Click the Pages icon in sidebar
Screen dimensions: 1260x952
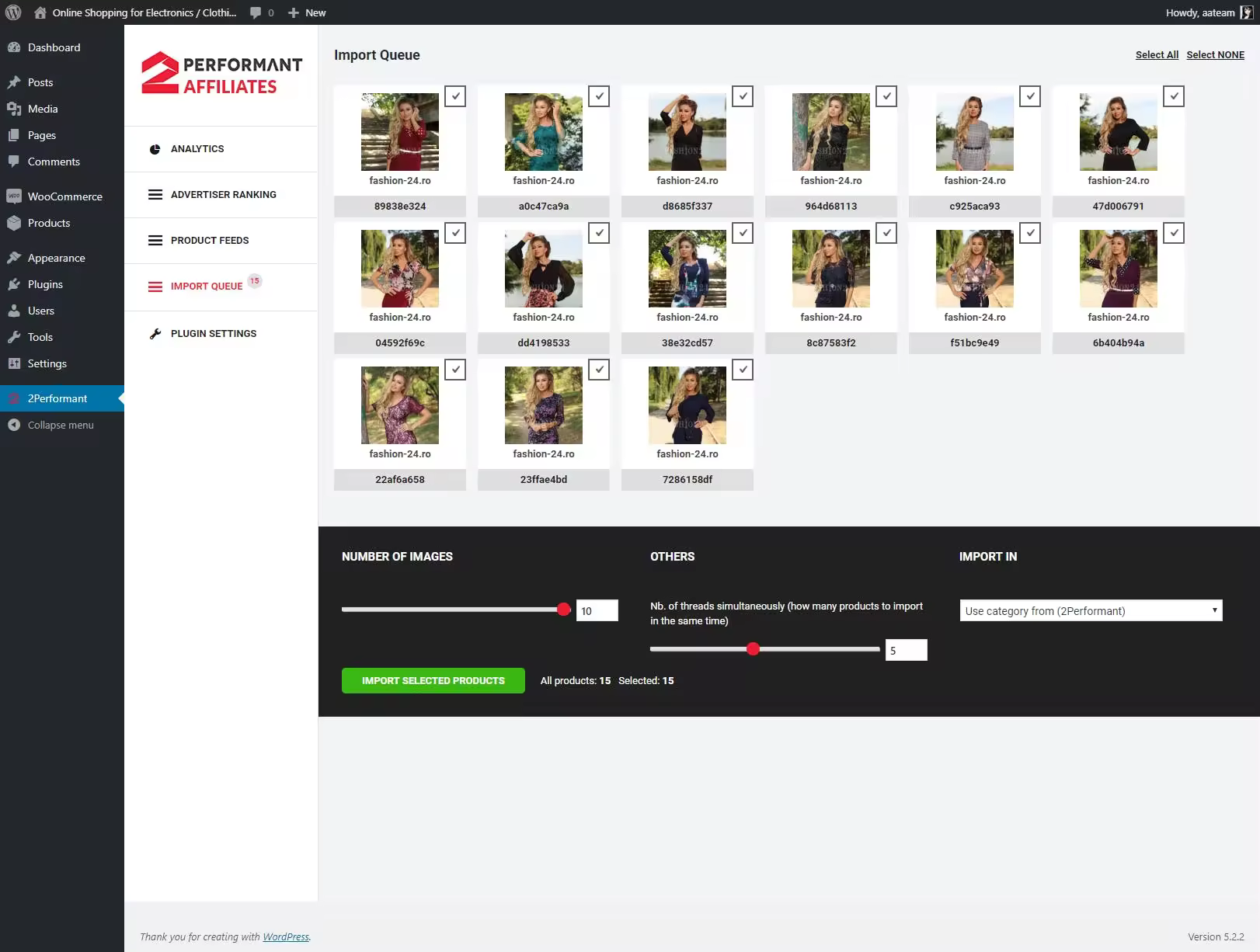(x=14, y=135)
